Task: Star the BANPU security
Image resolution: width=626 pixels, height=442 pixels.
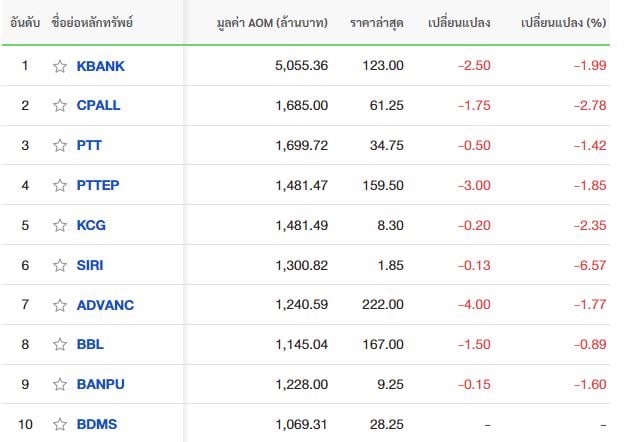Action: [x=60, y=385]
